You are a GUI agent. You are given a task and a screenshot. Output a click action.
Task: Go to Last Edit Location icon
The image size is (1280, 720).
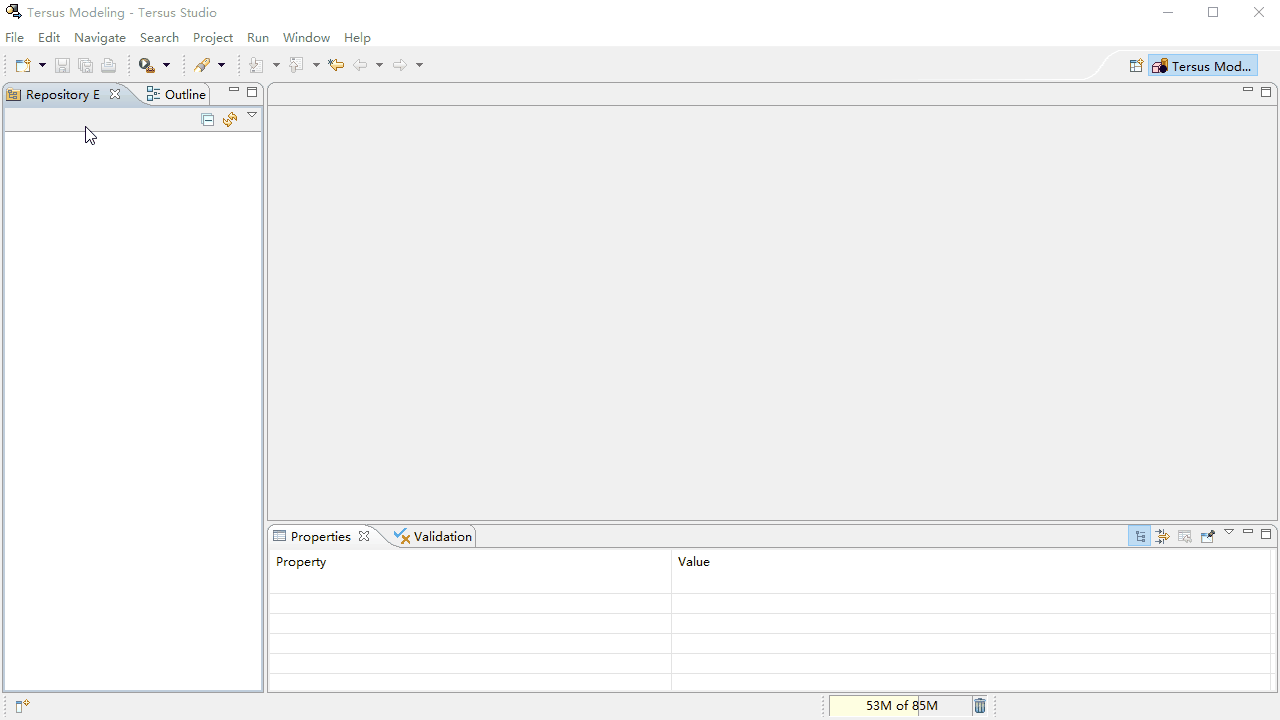336,65
